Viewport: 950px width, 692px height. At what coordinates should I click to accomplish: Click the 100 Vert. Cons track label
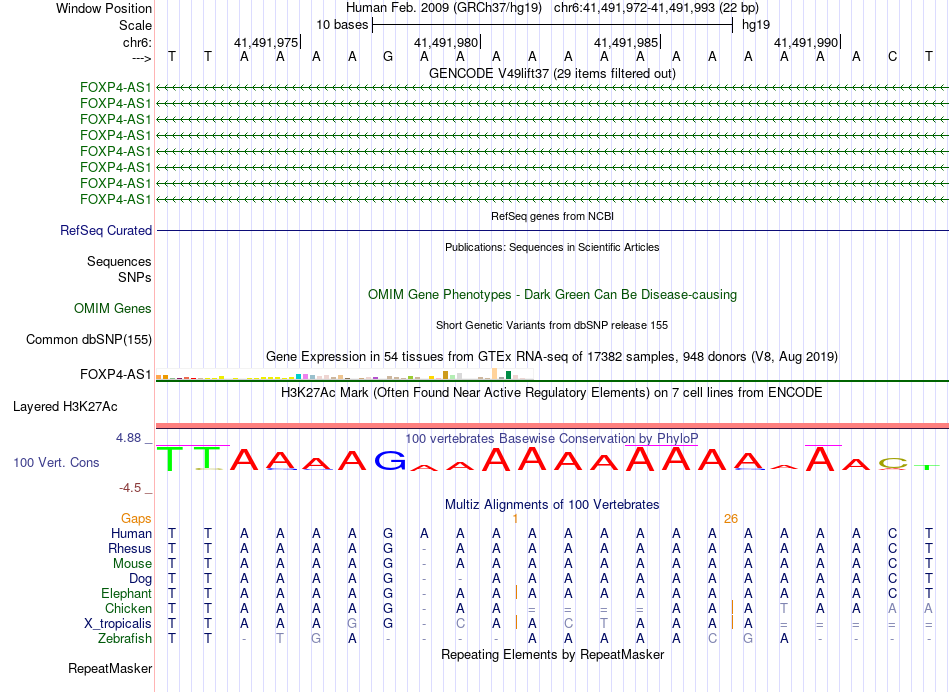tap(56, 463)
